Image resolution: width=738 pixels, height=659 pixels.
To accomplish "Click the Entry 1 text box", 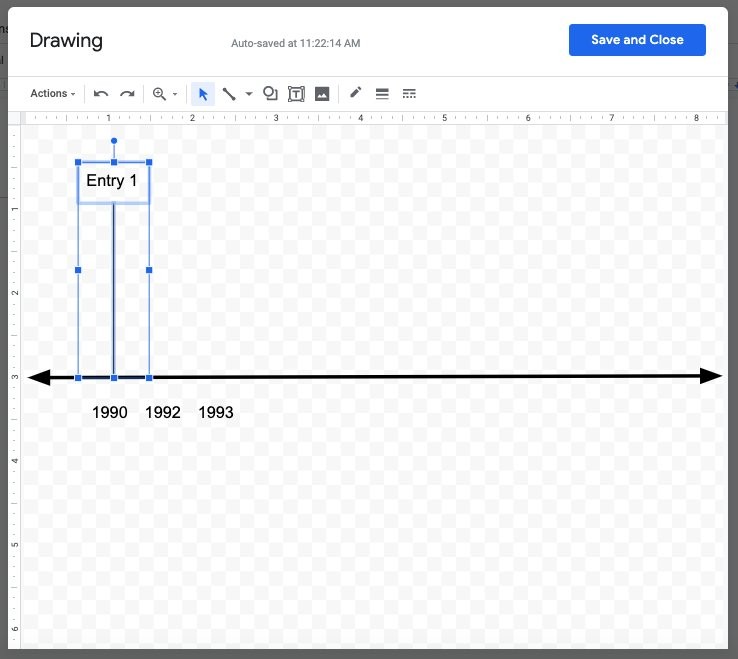I will 113,183.
